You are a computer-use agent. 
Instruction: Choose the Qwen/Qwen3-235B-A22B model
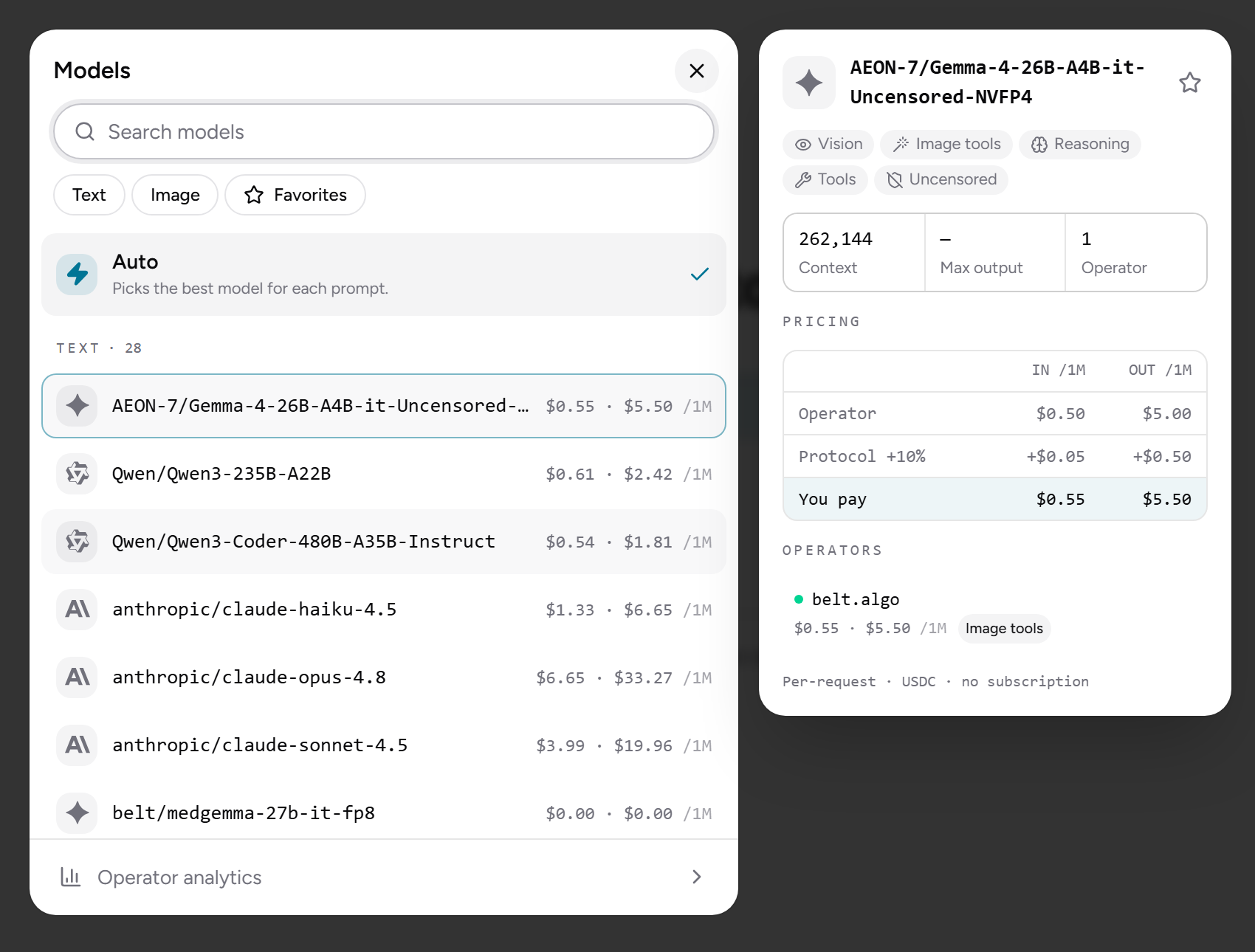point(384,474)
